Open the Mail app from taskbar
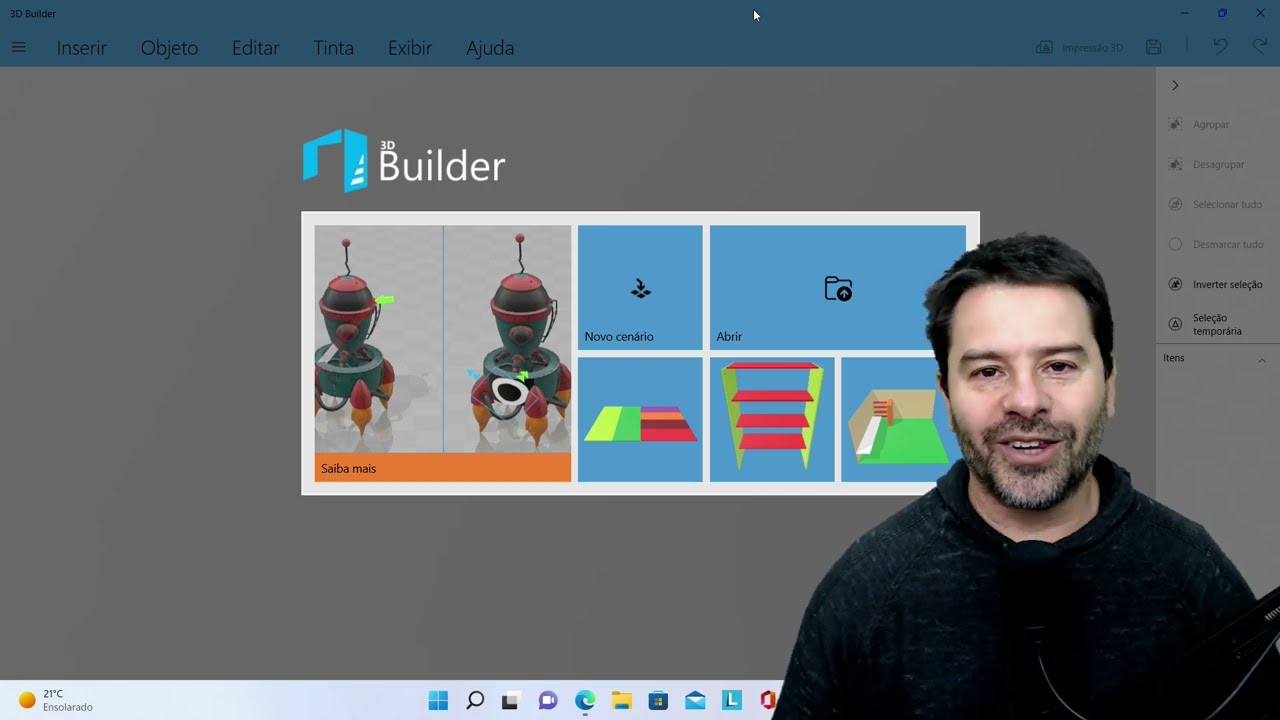This screenshot has height=720, width=1280. [695, 700]
